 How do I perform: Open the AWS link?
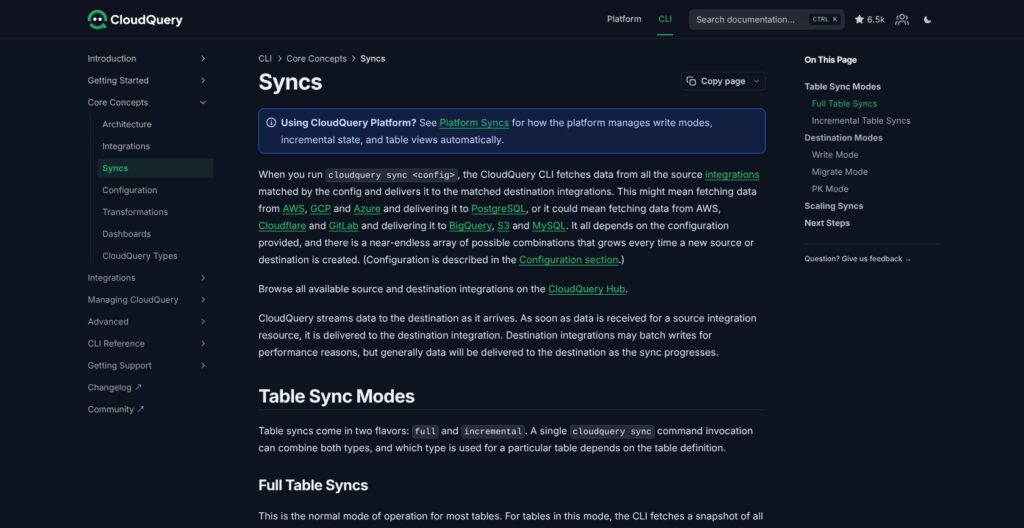(293, 208)
